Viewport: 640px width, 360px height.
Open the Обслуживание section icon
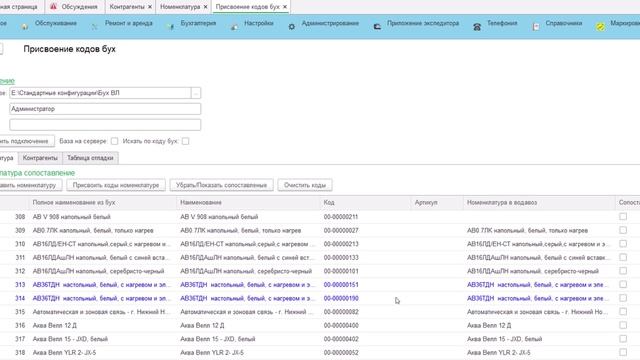click(x=24, y=27)
